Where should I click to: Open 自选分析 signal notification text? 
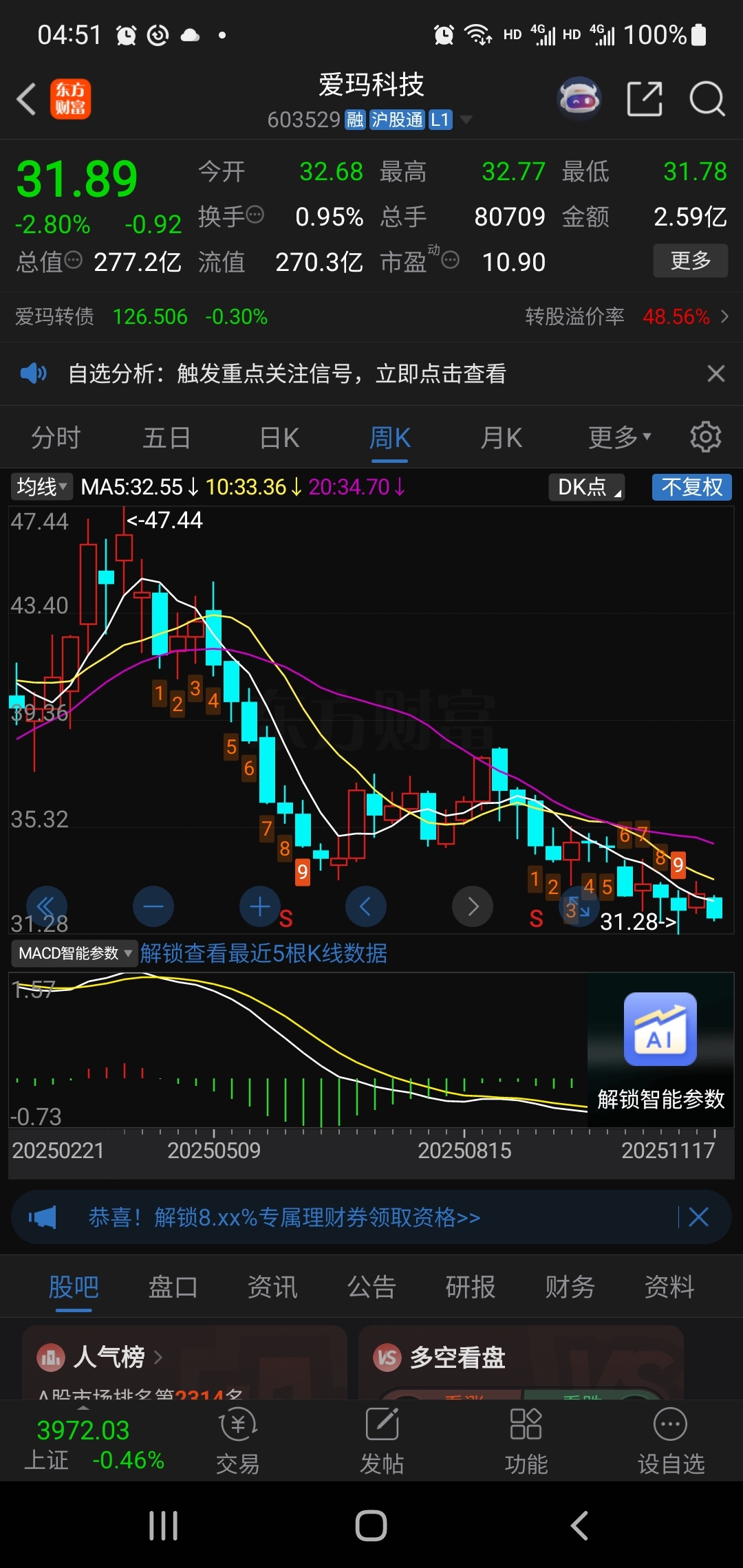click(287, 373)
